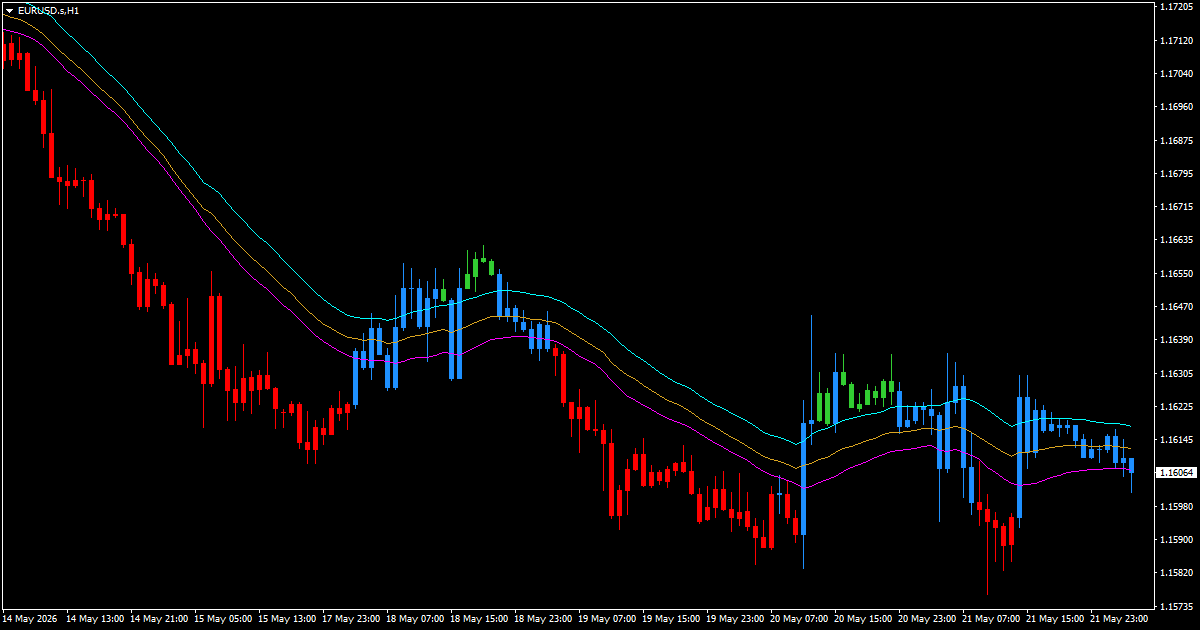
Task: Select the 1.16145 price axis value
Action: coord(1175,440)
